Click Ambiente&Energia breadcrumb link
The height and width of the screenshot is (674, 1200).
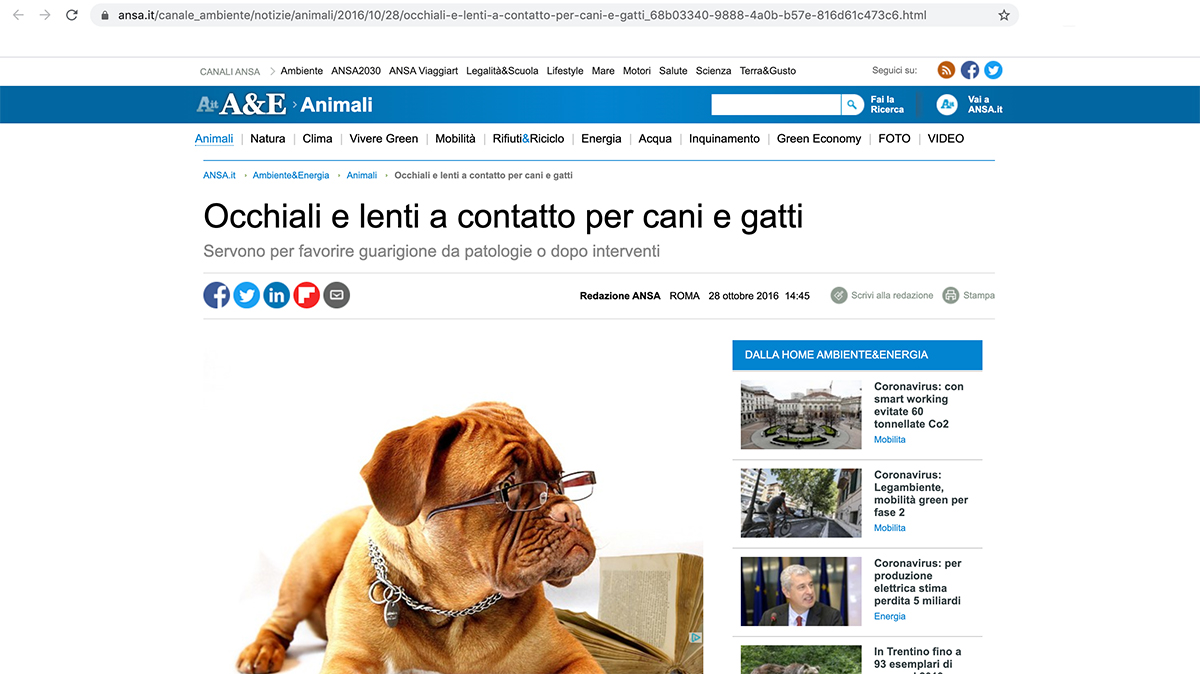pyautogui.click(x=291, y=175)
